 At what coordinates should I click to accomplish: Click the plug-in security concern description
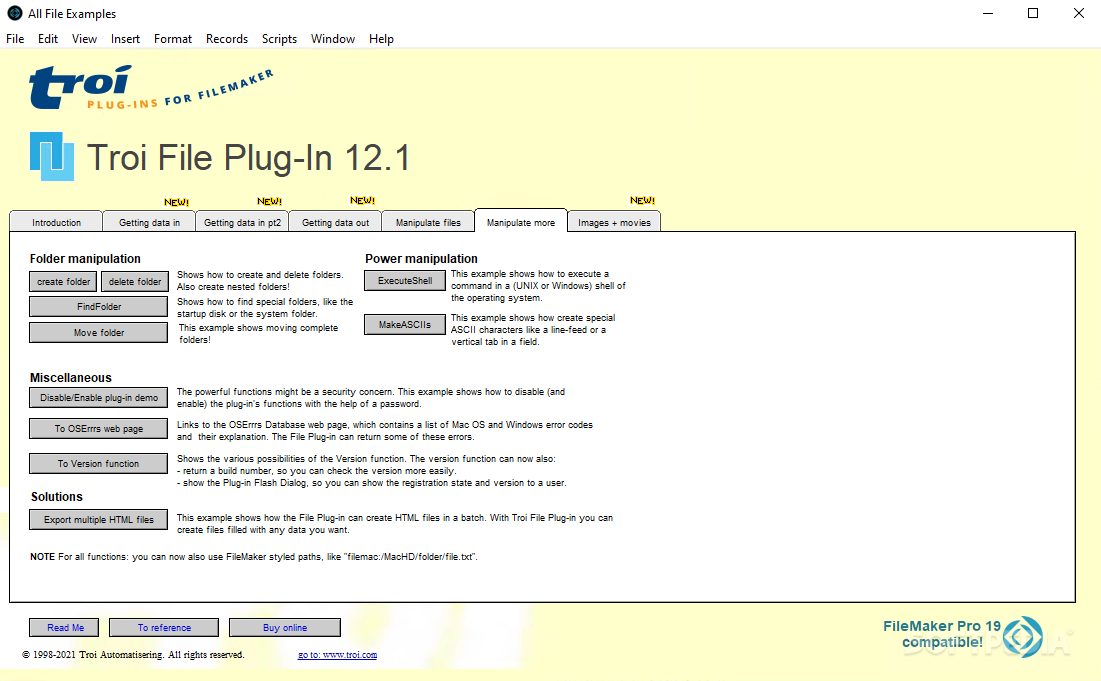click(371, 398)
